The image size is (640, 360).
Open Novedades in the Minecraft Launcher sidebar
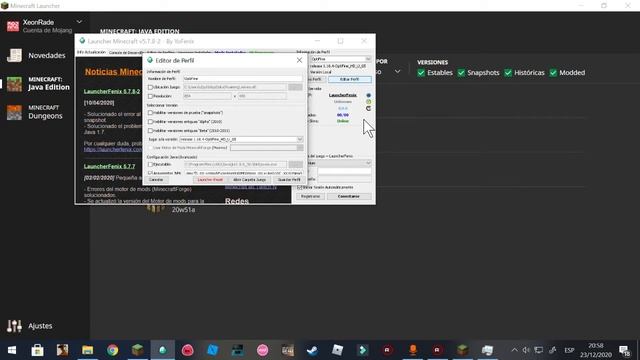point(37,56)
